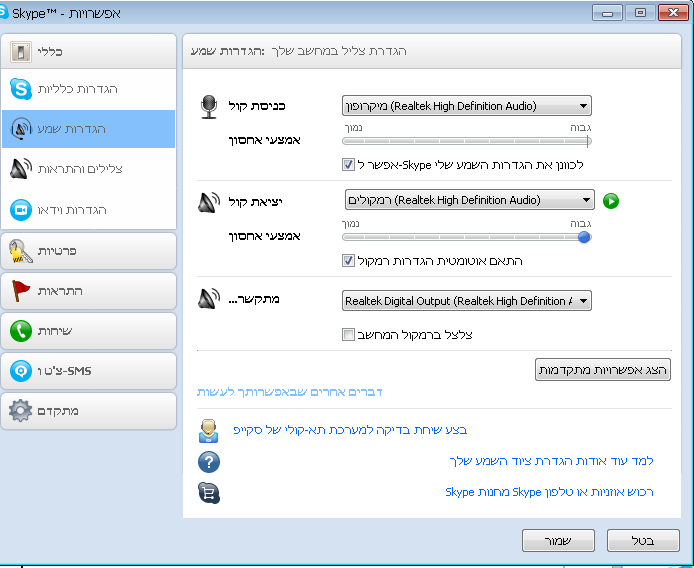Click the speaker icon next to מתקשר
The image size is (694, 568).
tap(209, 299)
